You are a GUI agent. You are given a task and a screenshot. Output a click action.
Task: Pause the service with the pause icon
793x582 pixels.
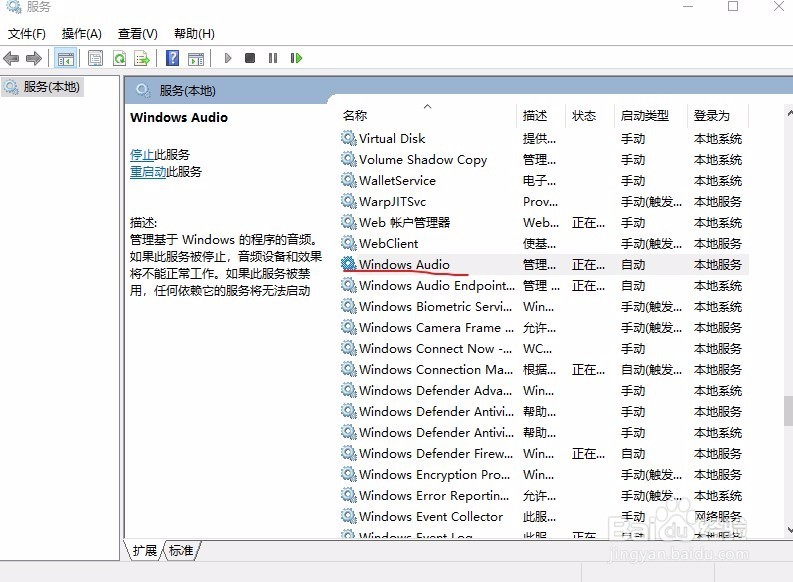pyautogui.click(x=273, y=58)
